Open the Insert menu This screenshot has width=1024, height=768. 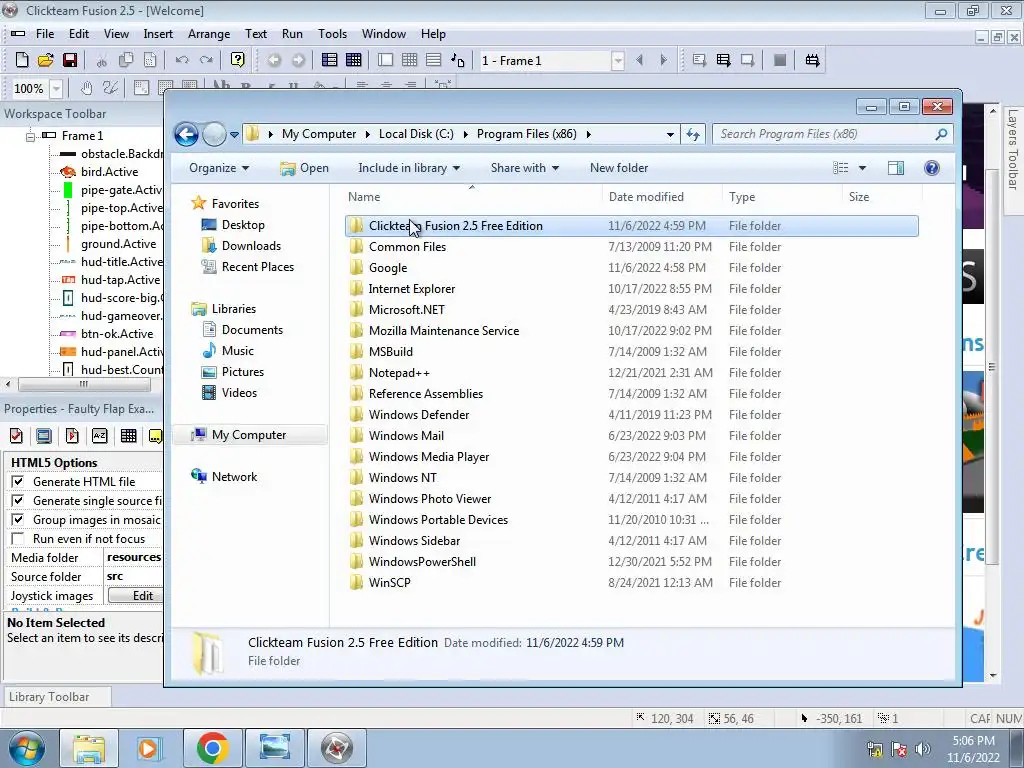(x=158, y=34)
